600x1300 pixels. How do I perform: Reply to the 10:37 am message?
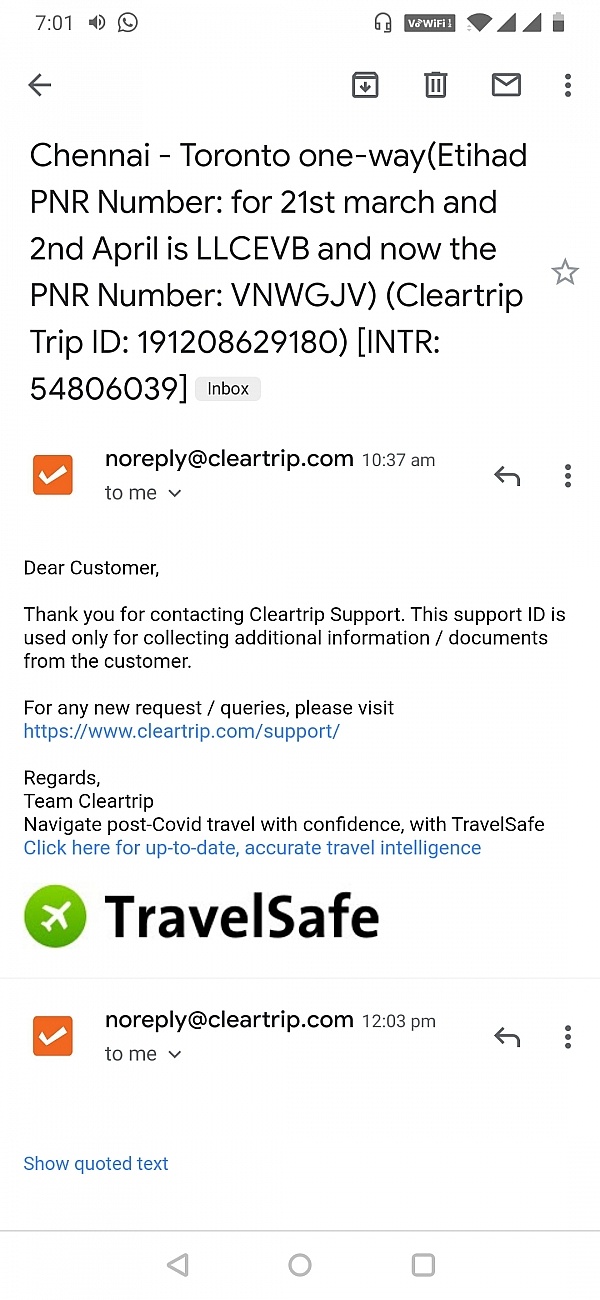coord(507,476)
